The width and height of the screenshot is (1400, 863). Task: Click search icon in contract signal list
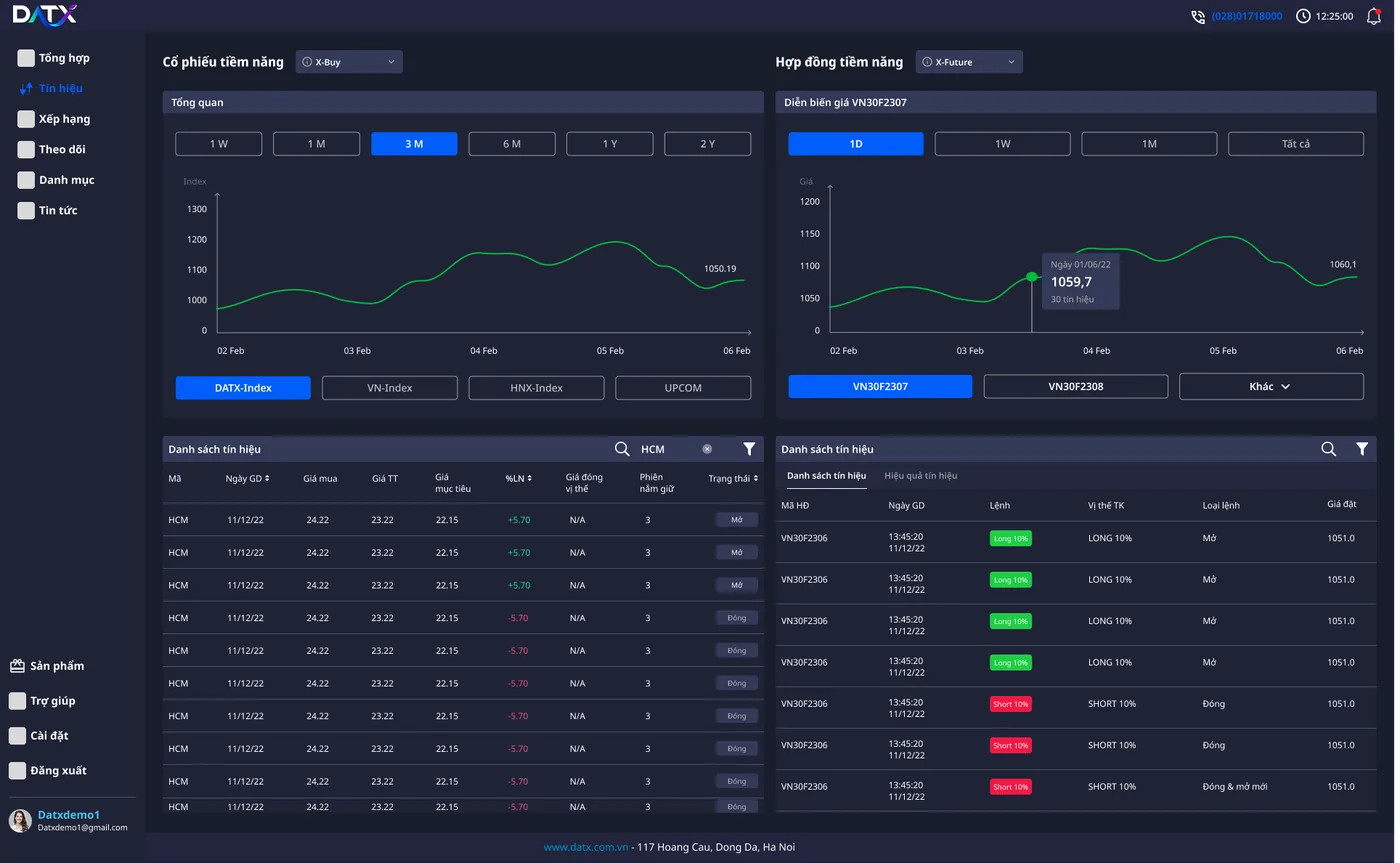[1328, 449]
